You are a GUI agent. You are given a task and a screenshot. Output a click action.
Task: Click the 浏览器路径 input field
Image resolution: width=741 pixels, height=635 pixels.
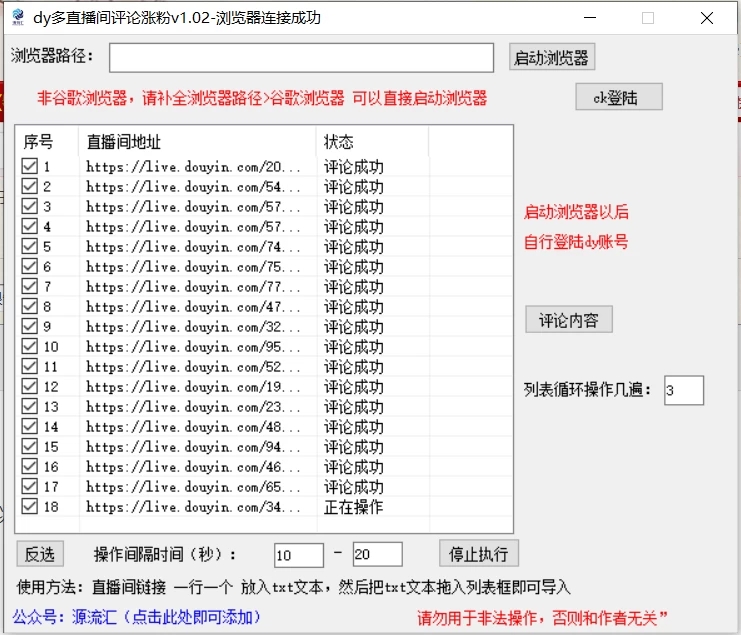pos(301,58)
